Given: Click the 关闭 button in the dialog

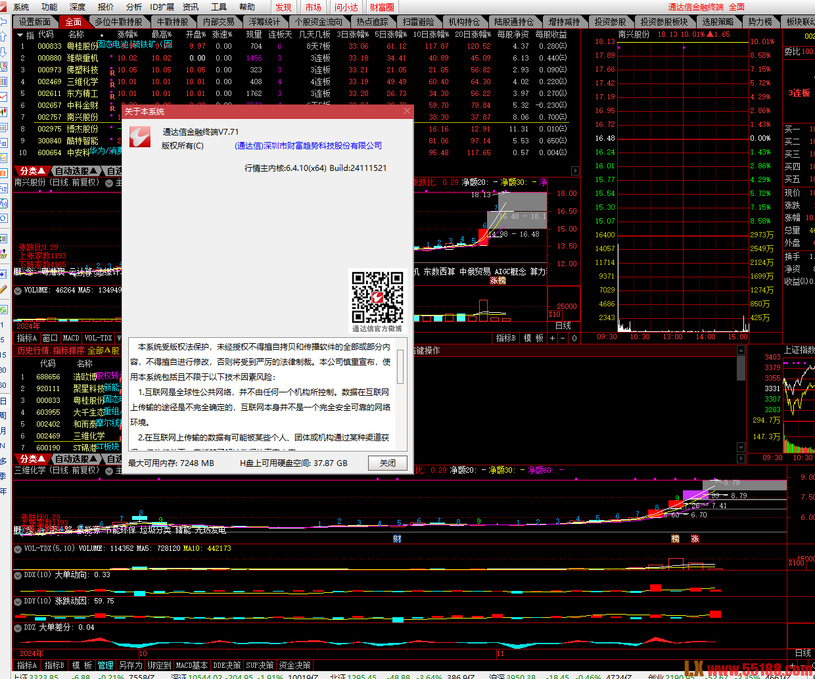Looking at the screenshot, I should coord(387,463).
